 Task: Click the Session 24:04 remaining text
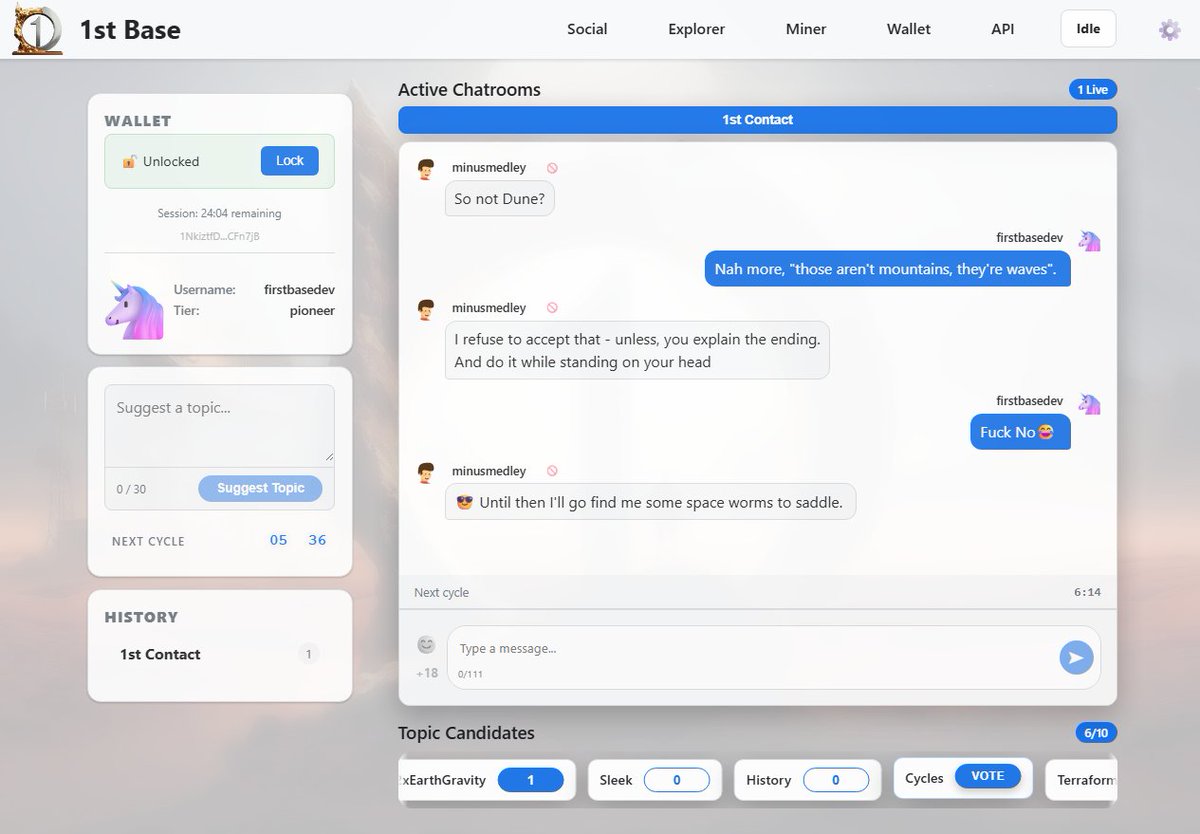pos(219,213)
